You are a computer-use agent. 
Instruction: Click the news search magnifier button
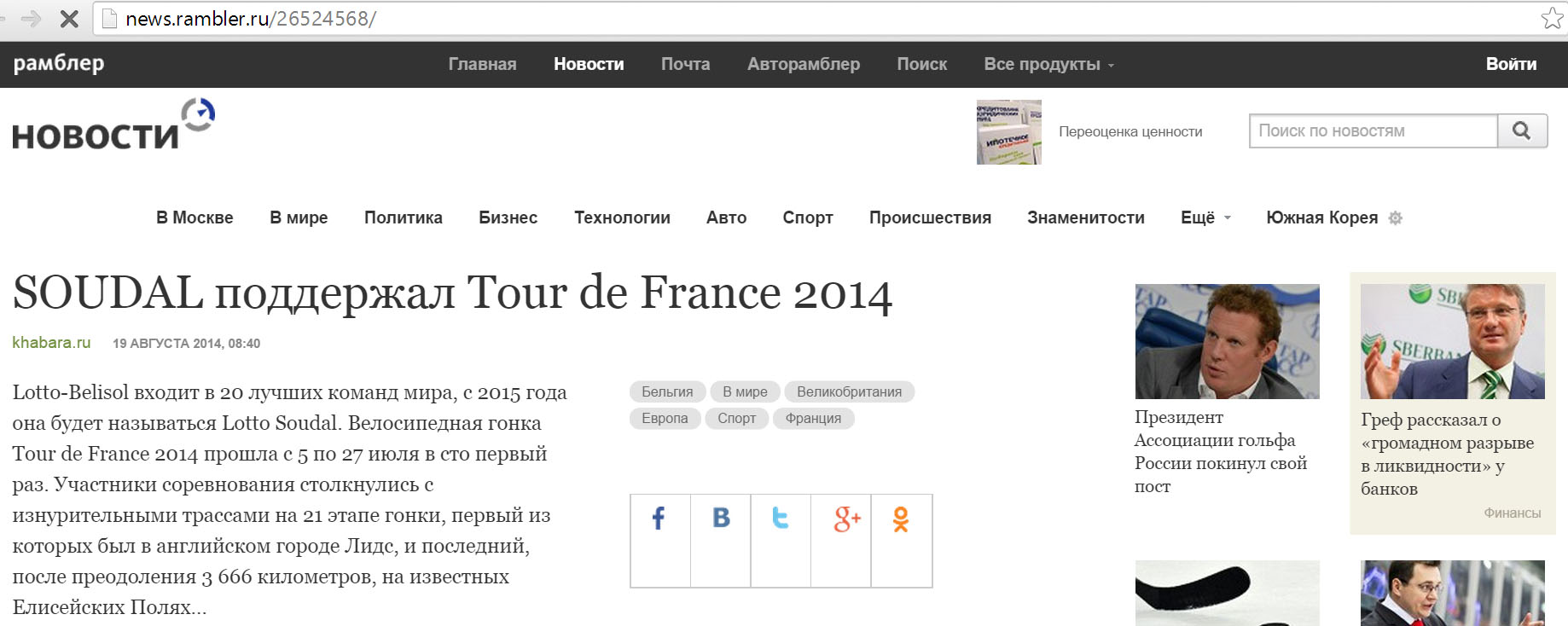pyautogui.click(x=1522, y=130)
